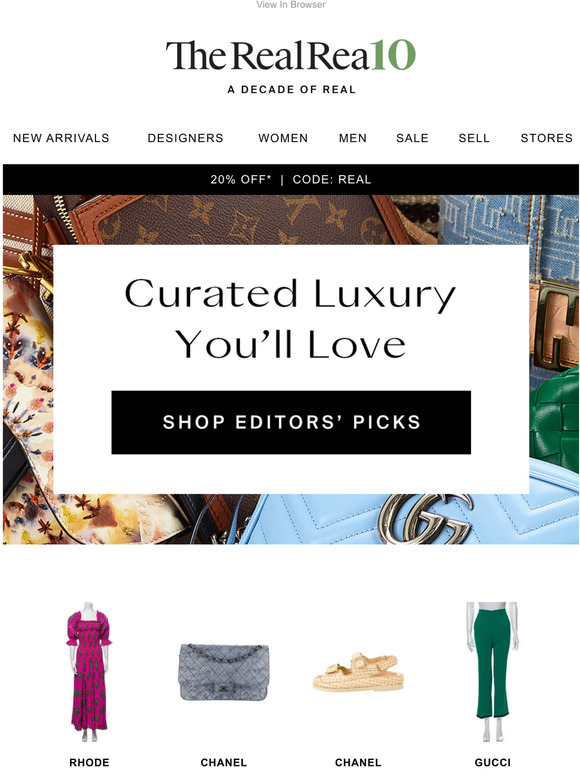Open the New Arrivals menu item

click(61, 138)
